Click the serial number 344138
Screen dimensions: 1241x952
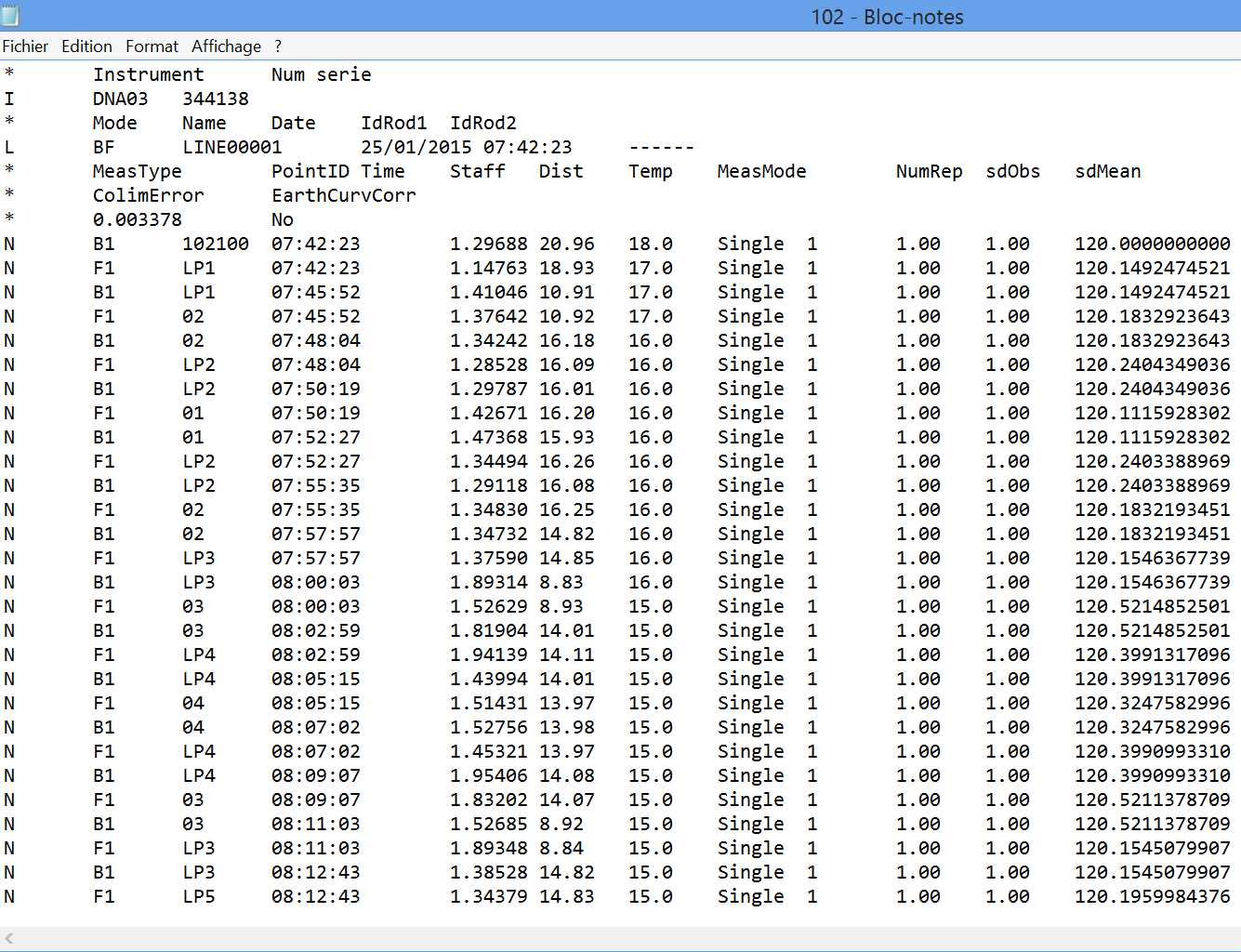pos(216,99)
